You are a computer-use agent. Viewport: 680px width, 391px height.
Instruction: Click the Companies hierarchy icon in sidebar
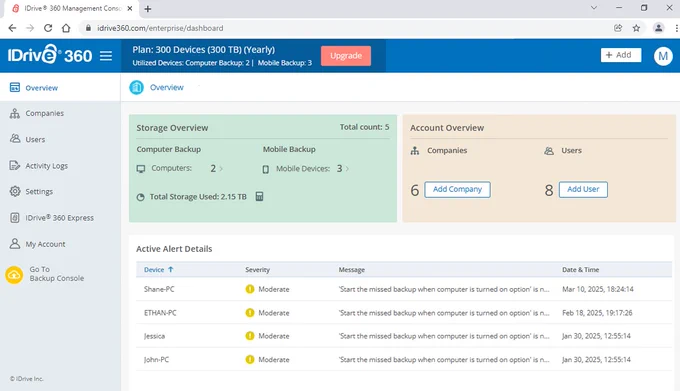[x=15, y=113]
